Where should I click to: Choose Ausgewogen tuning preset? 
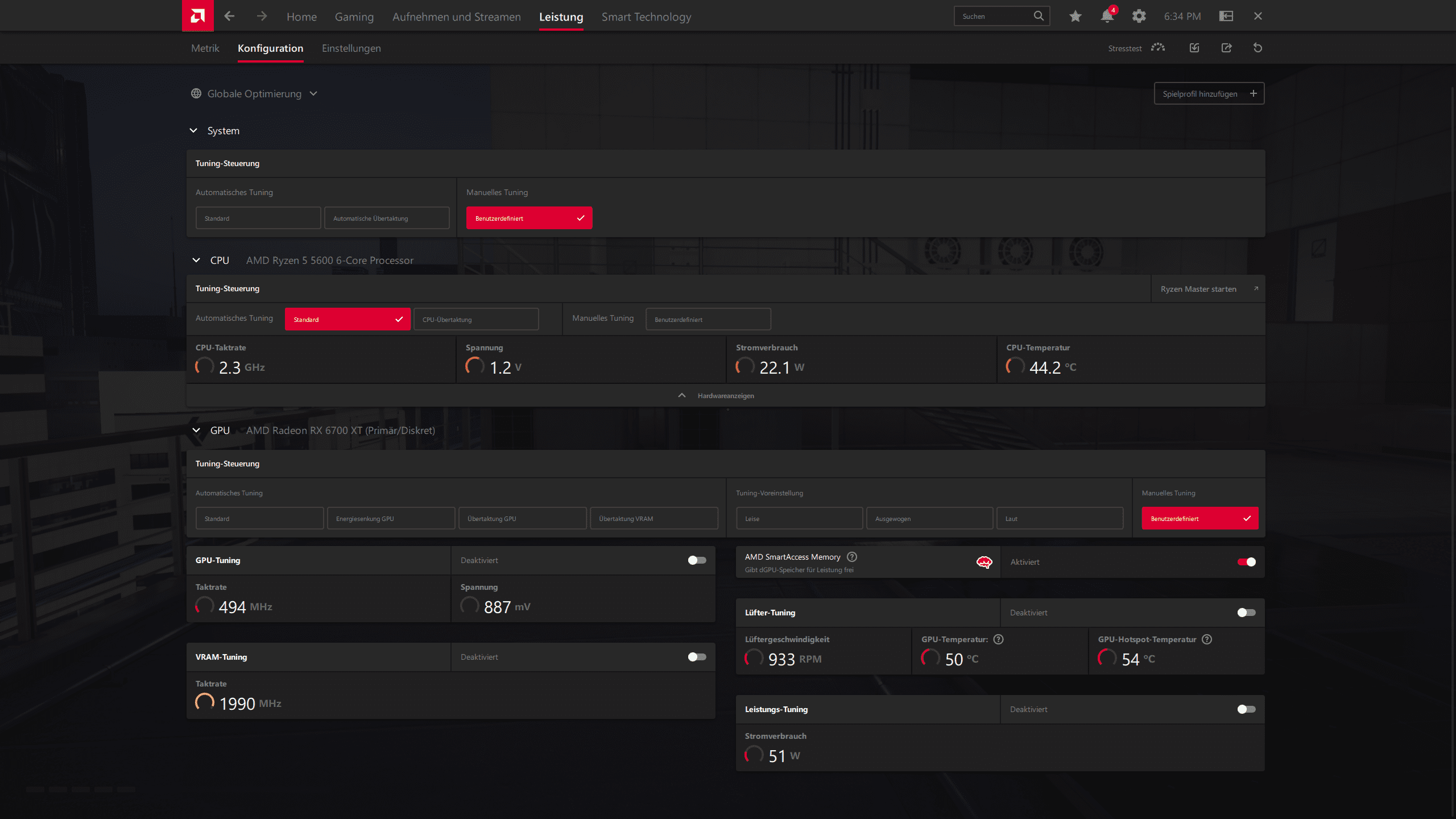(x=929, y=519)
